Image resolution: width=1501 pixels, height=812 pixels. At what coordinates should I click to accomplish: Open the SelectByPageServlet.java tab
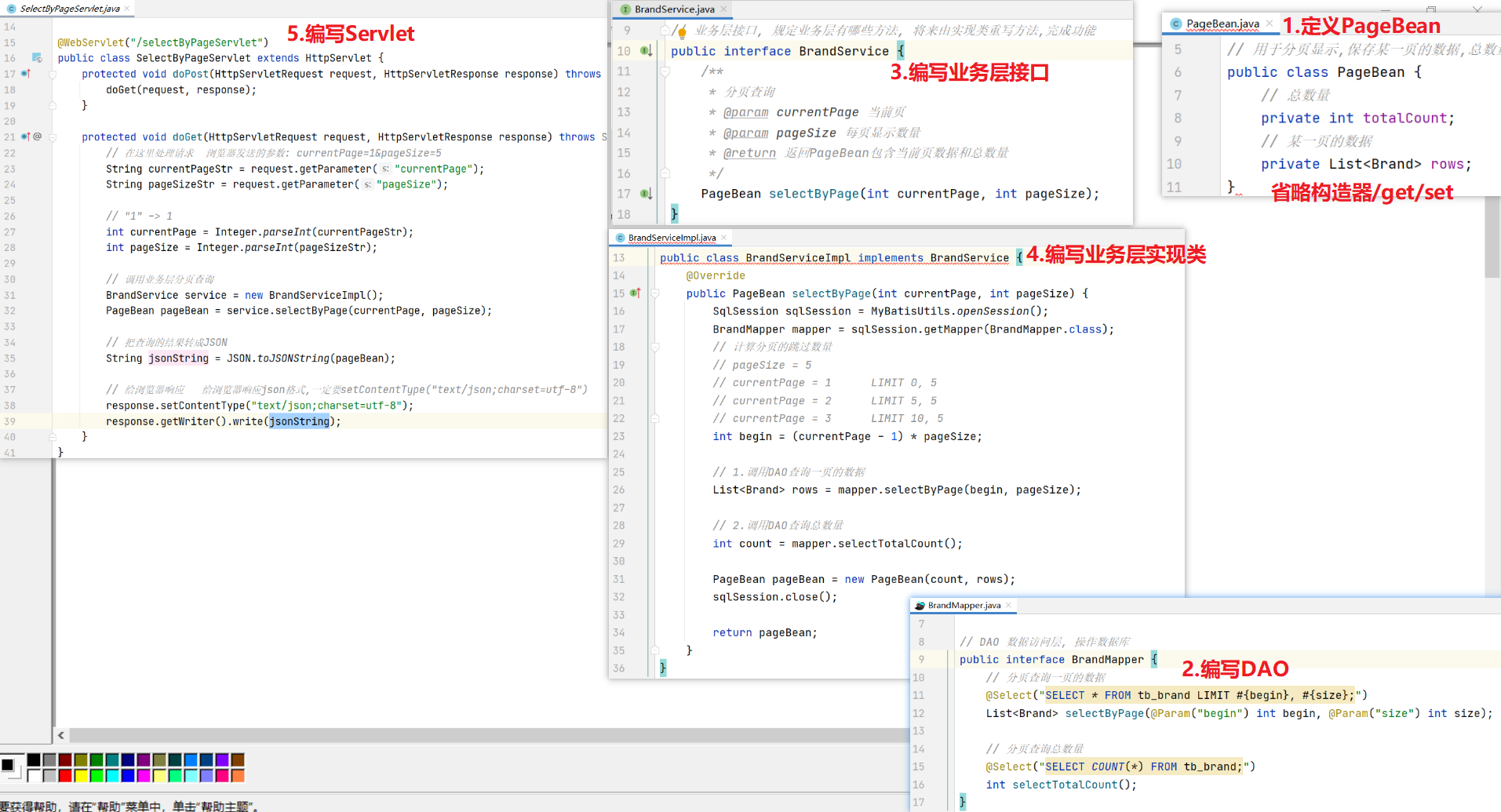pos(70,9)
